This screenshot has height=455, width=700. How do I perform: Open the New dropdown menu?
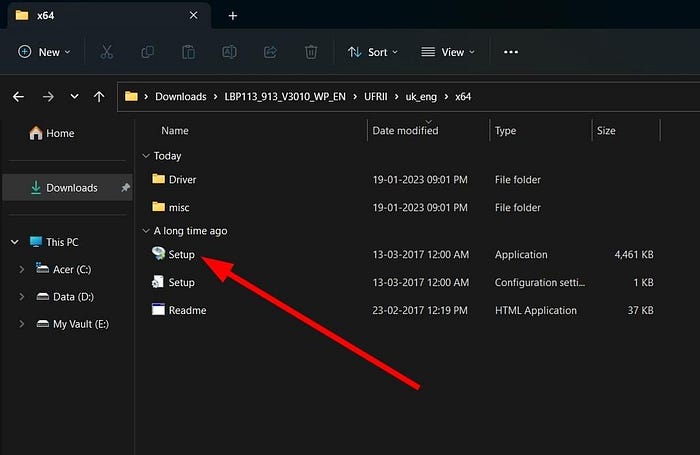click(44, 52)
